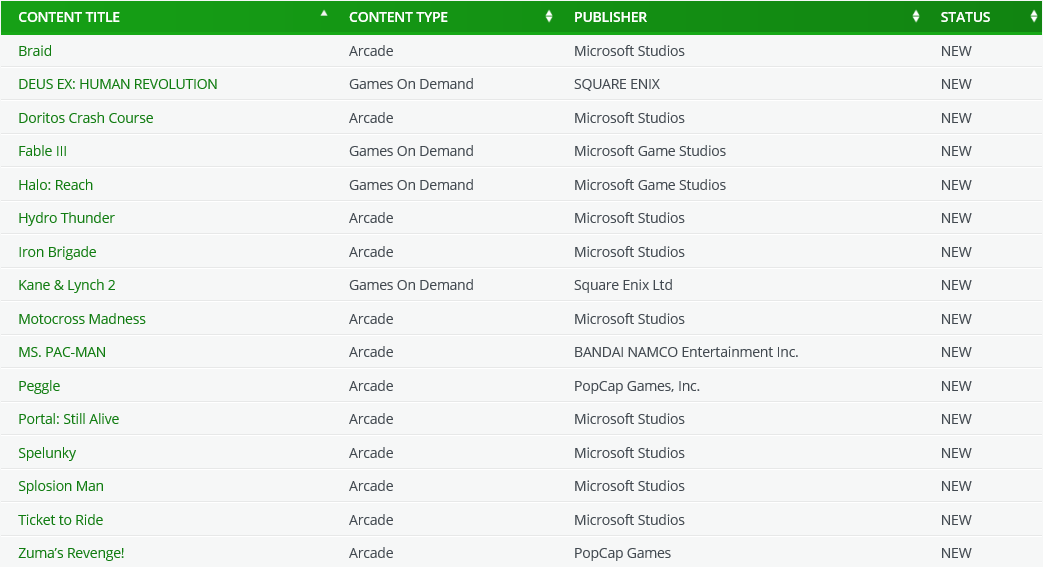Click the STATUS column header
The width and height of the screenshot is (1043, 567).
[965, 17]
